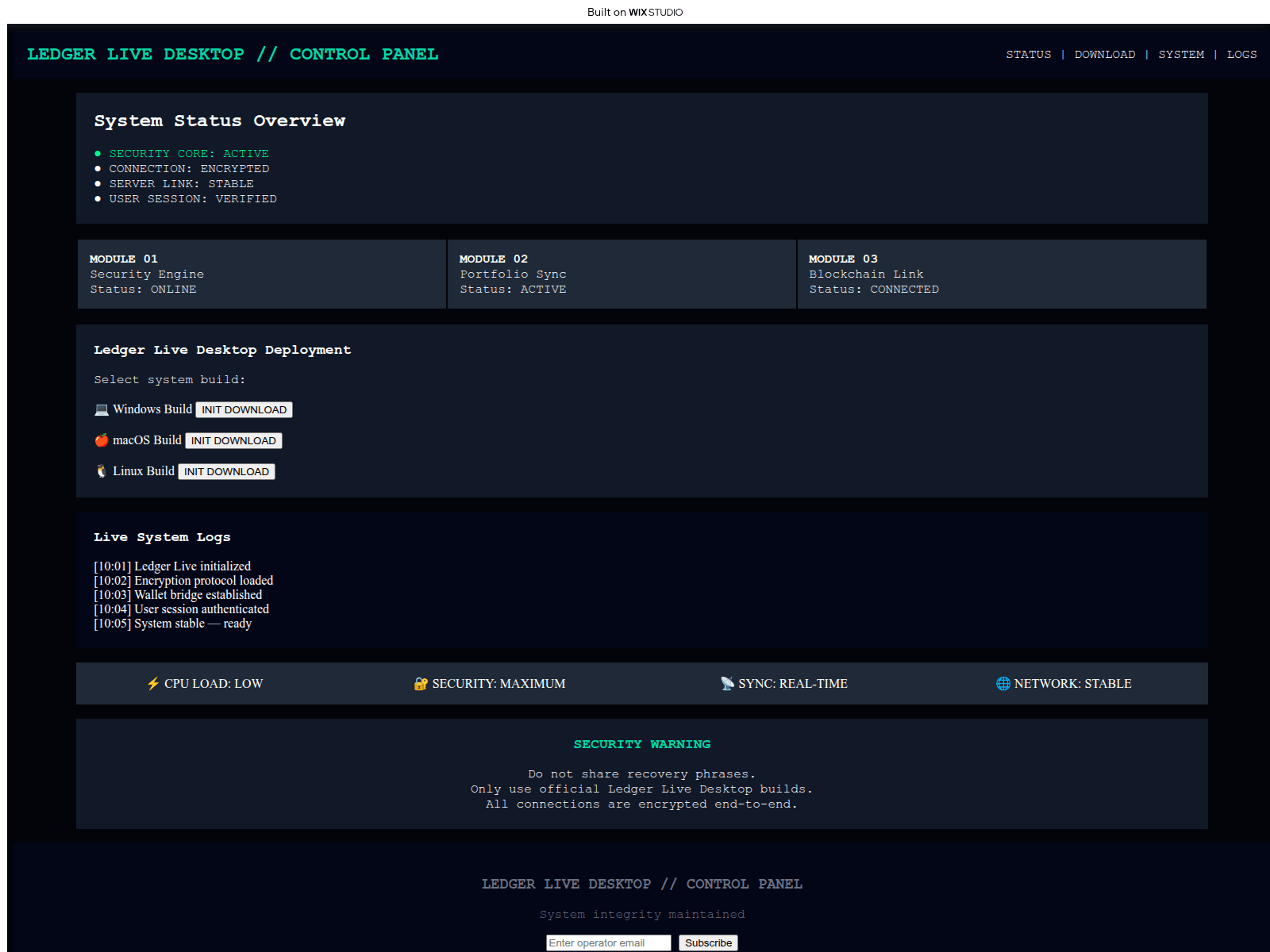
Task: Click the lock icon next to SECURITY: MAXIMUM
Action: (421, 684)
